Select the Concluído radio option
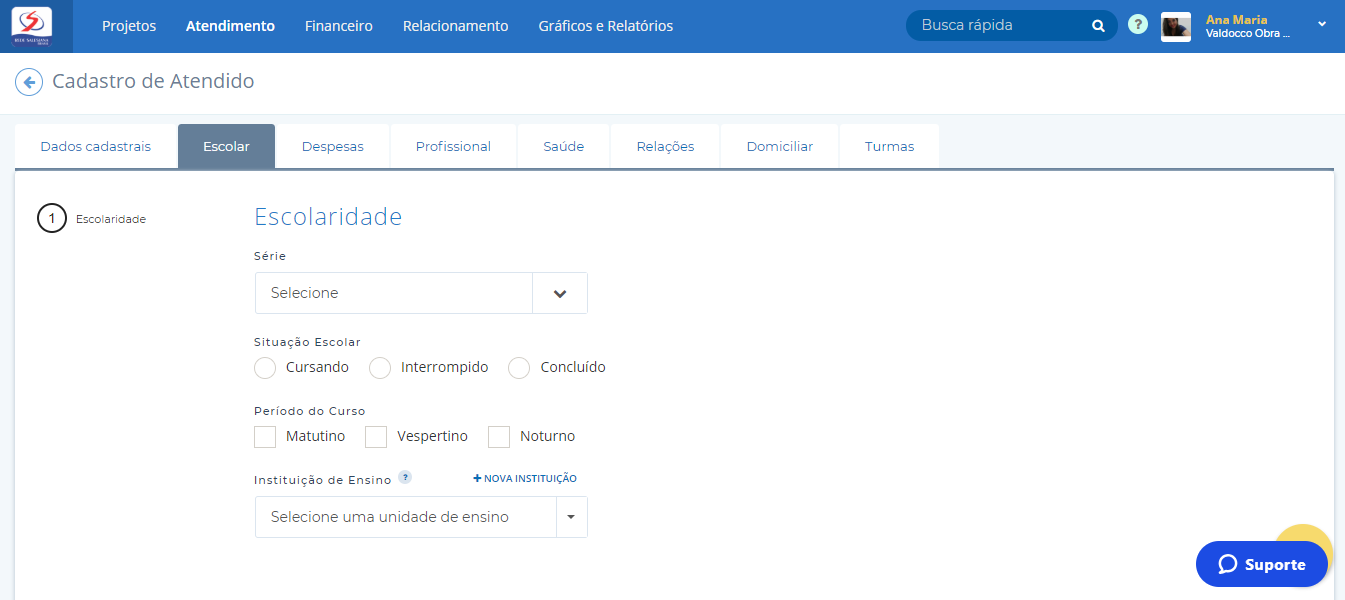The height and width of the screenshot is (600, 1345). [519, 368]
